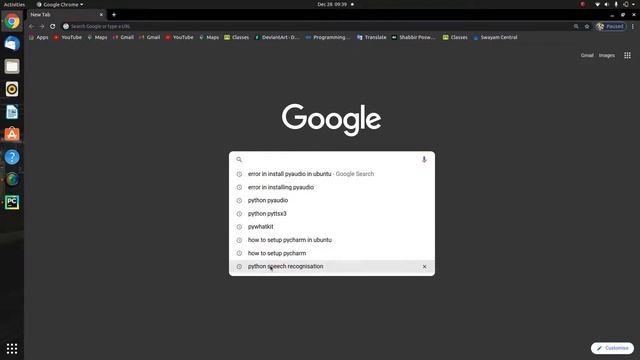
Task: Select 'how to setup pycharm in ubuntu' suggestion
Action: coord(331,240)
